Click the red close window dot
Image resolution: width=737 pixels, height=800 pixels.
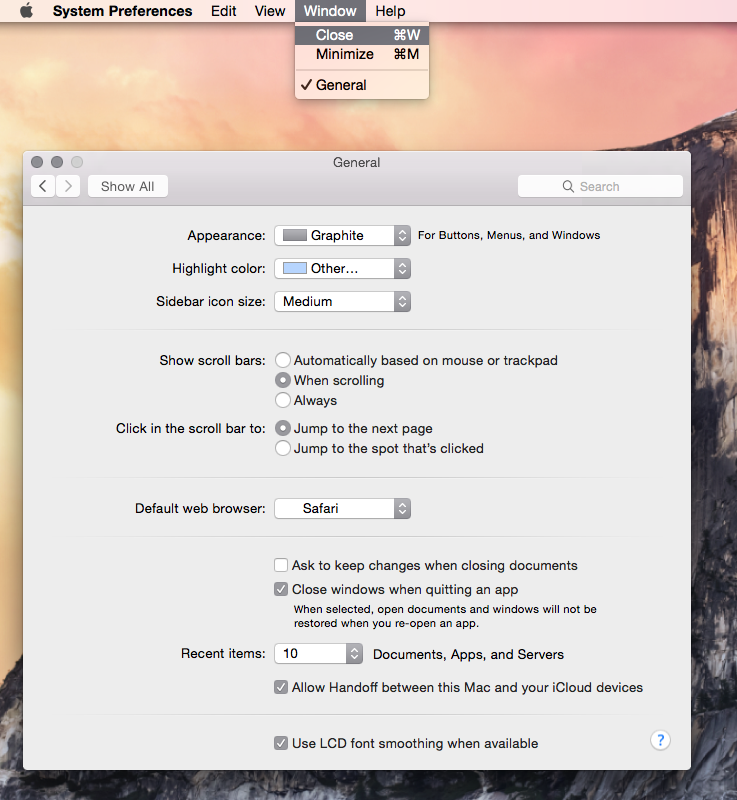tap(37, 162)
